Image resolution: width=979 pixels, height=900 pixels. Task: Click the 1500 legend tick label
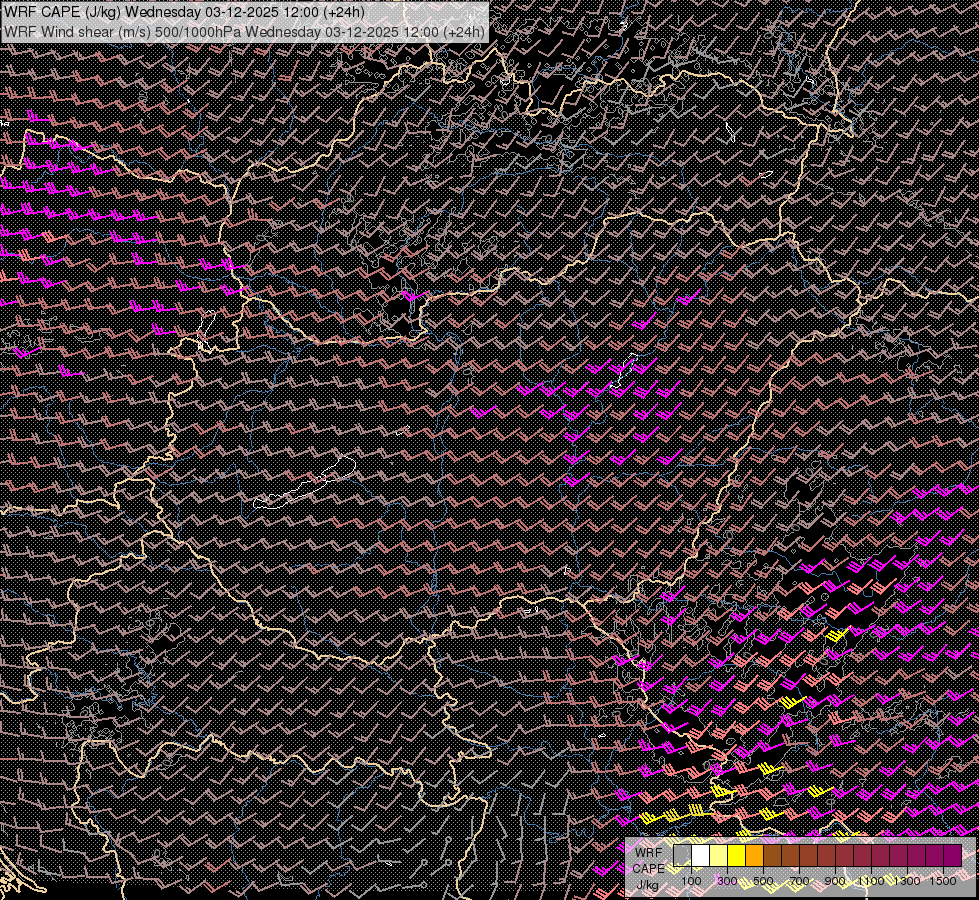click(943, 881)
